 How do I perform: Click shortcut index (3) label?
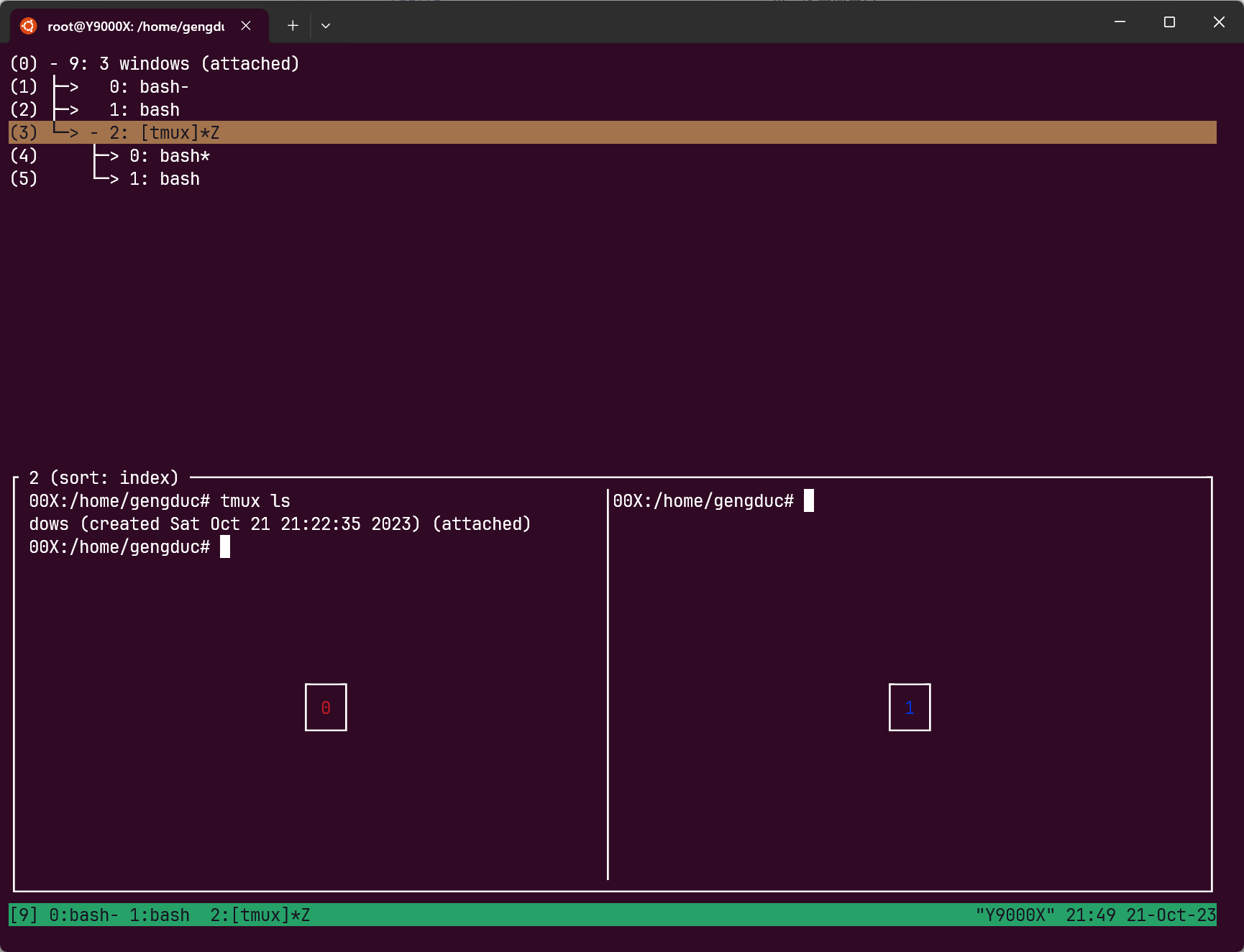point(24,133)
